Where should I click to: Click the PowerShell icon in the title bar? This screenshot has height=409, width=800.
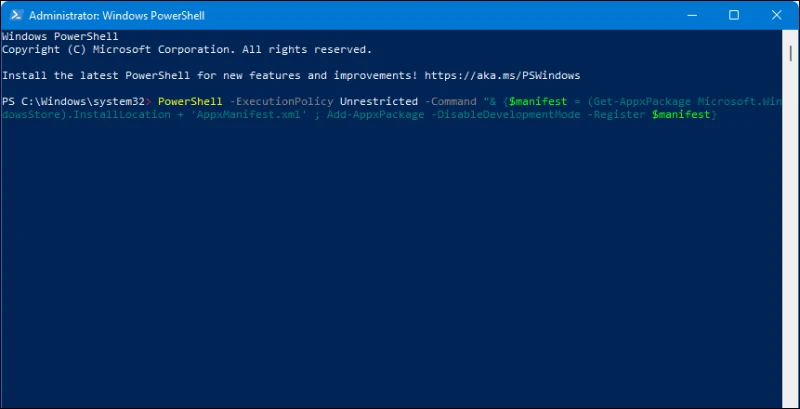pyautogui.click(x=16, y=15)
